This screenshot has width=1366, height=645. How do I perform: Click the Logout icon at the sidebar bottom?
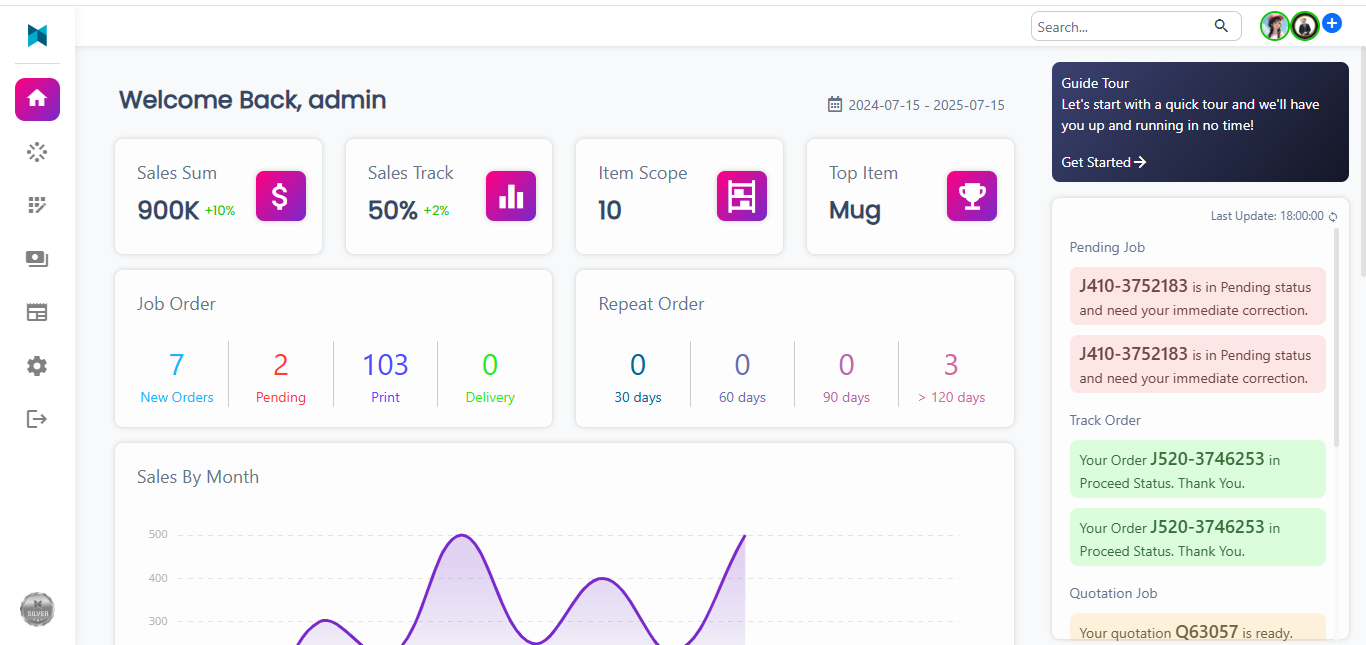pos(37,419)
